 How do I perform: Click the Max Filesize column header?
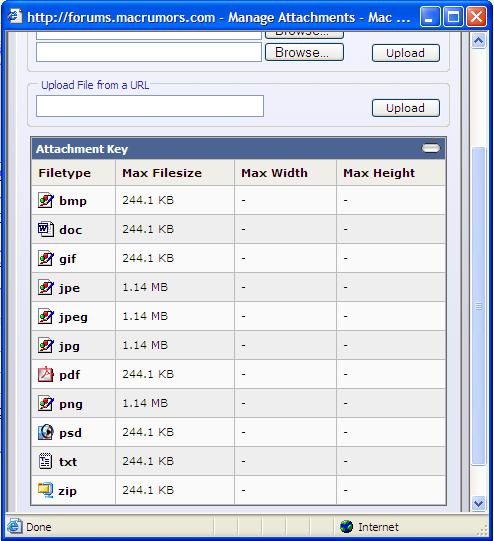click(x=162, y=173)
